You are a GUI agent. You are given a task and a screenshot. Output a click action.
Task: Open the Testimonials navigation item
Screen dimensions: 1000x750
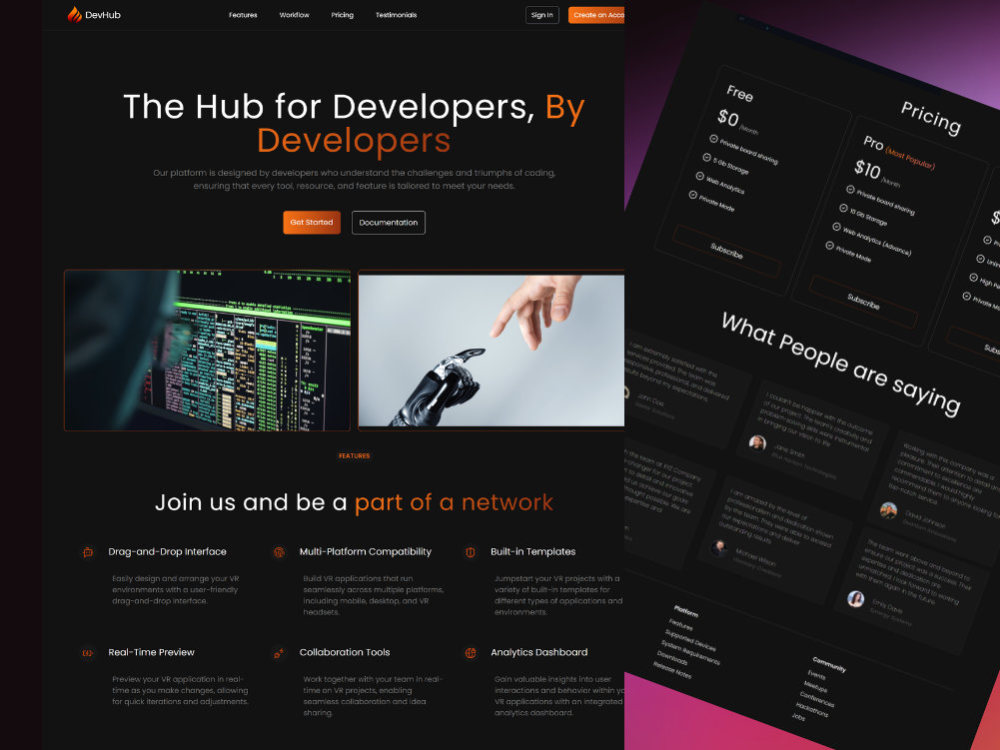click(x=396, y=15)
